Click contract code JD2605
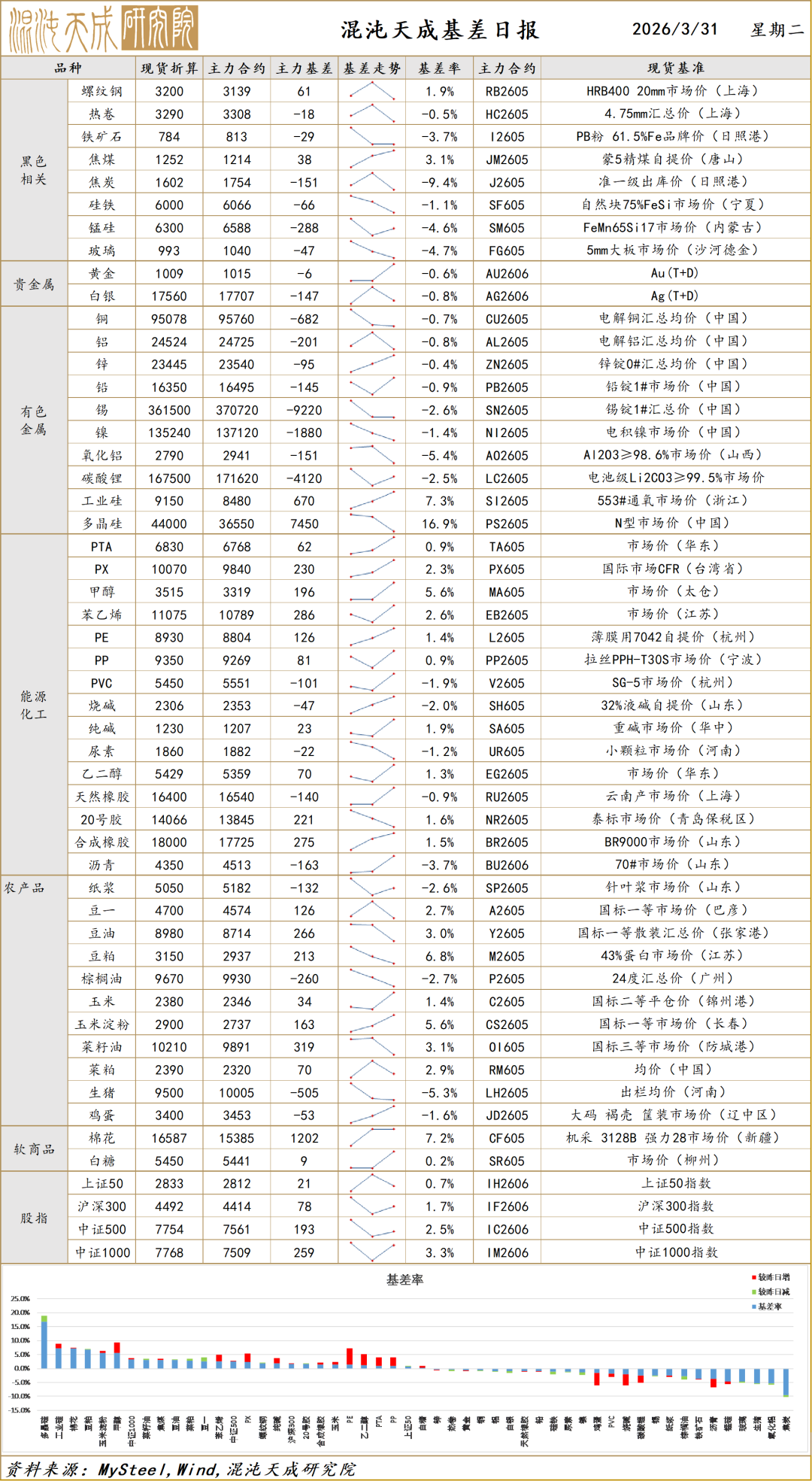The image size is (812, 1481). 507,1115
